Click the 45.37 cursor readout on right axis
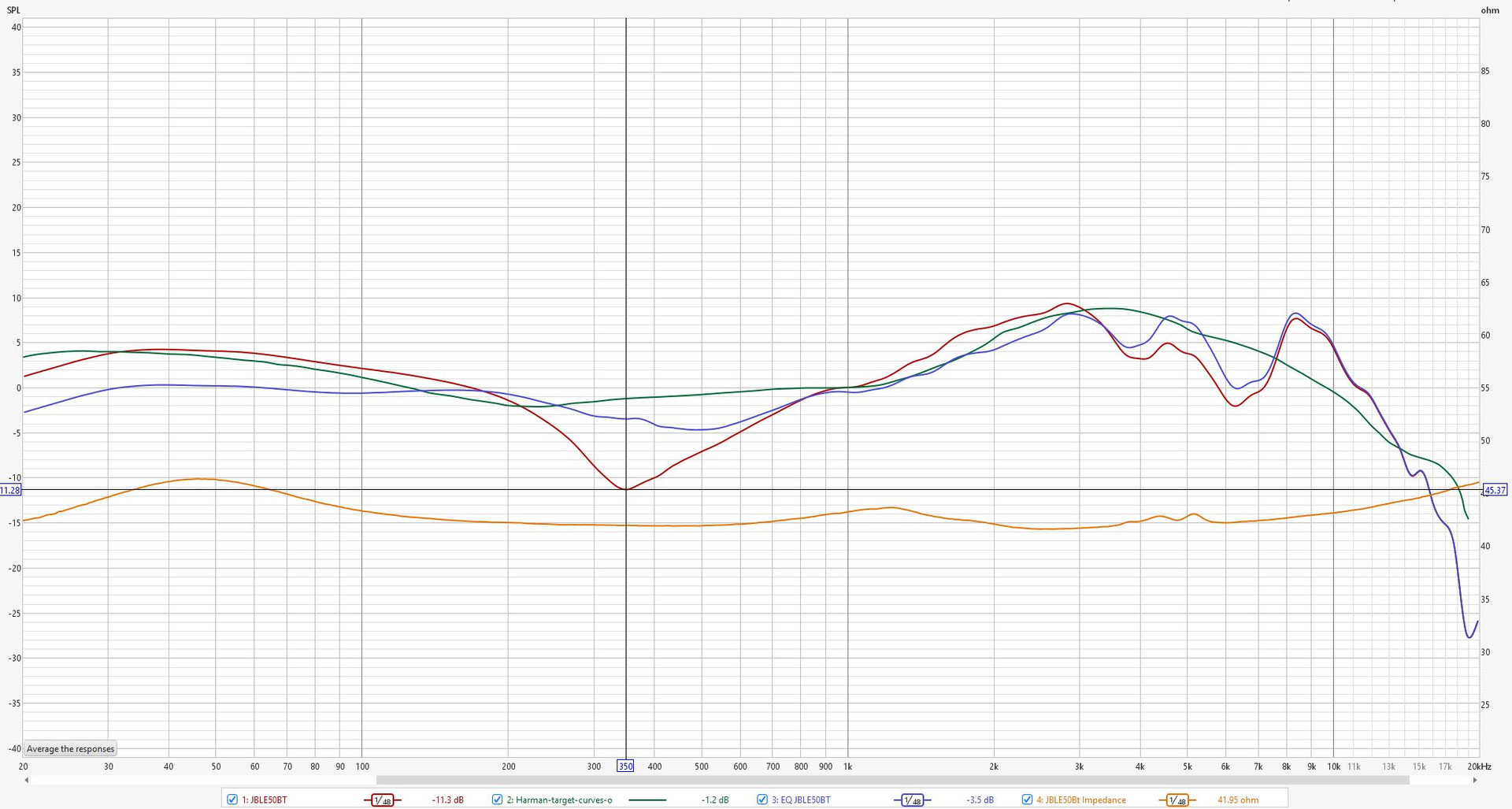1512x809 pixels. (1495, 490)
